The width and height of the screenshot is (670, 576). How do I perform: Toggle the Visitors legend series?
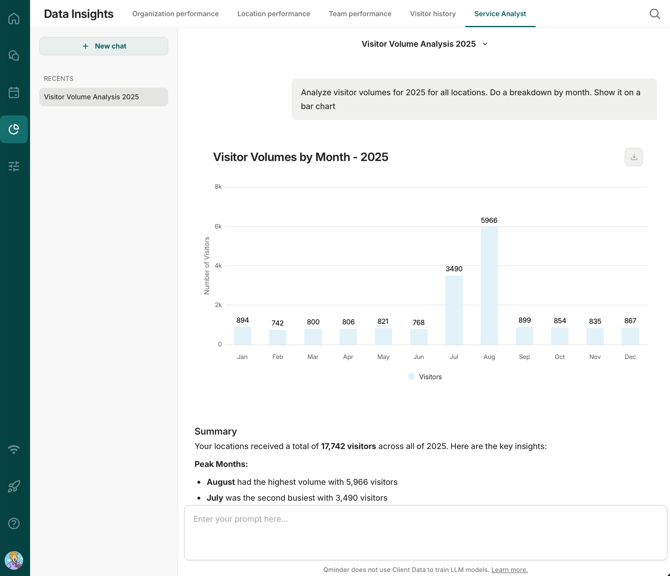[425, 377]
